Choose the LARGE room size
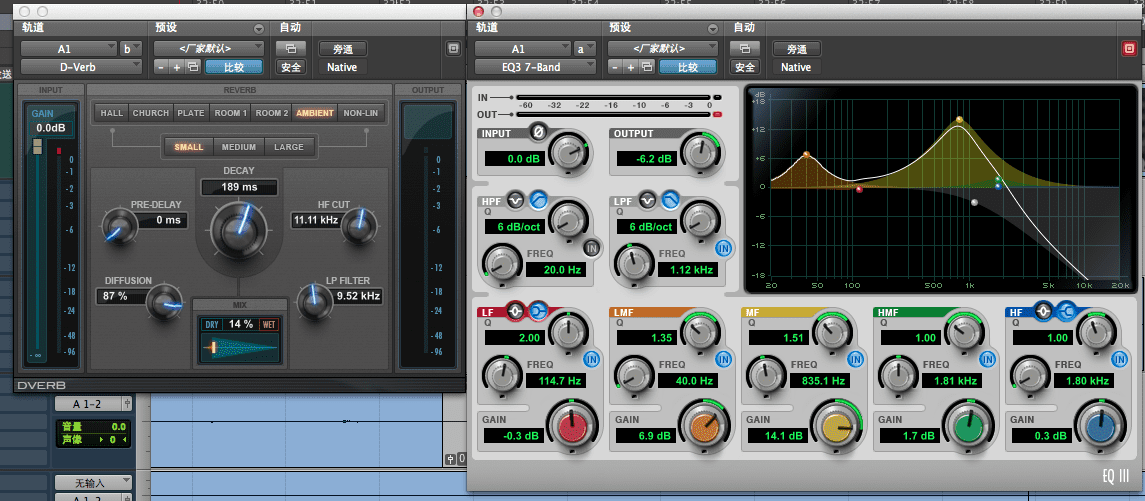Image resolution: width=1145 pixels, height=501 pixels. [x=288, y=147]
